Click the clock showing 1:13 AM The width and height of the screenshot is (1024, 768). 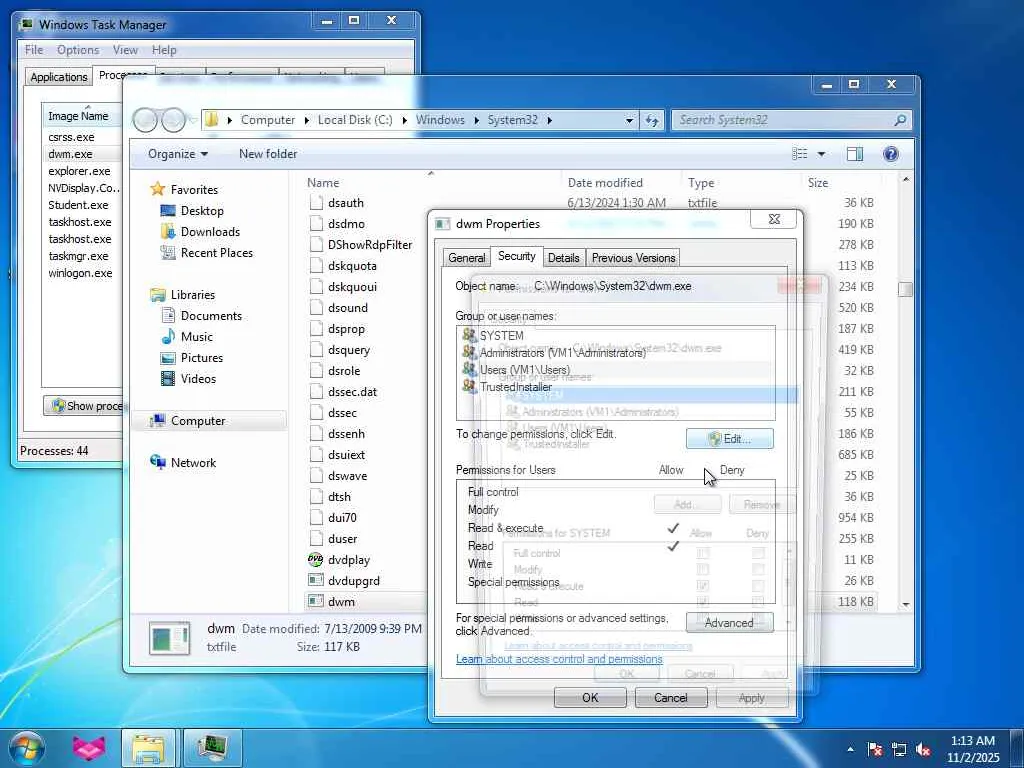pos(973,749)
